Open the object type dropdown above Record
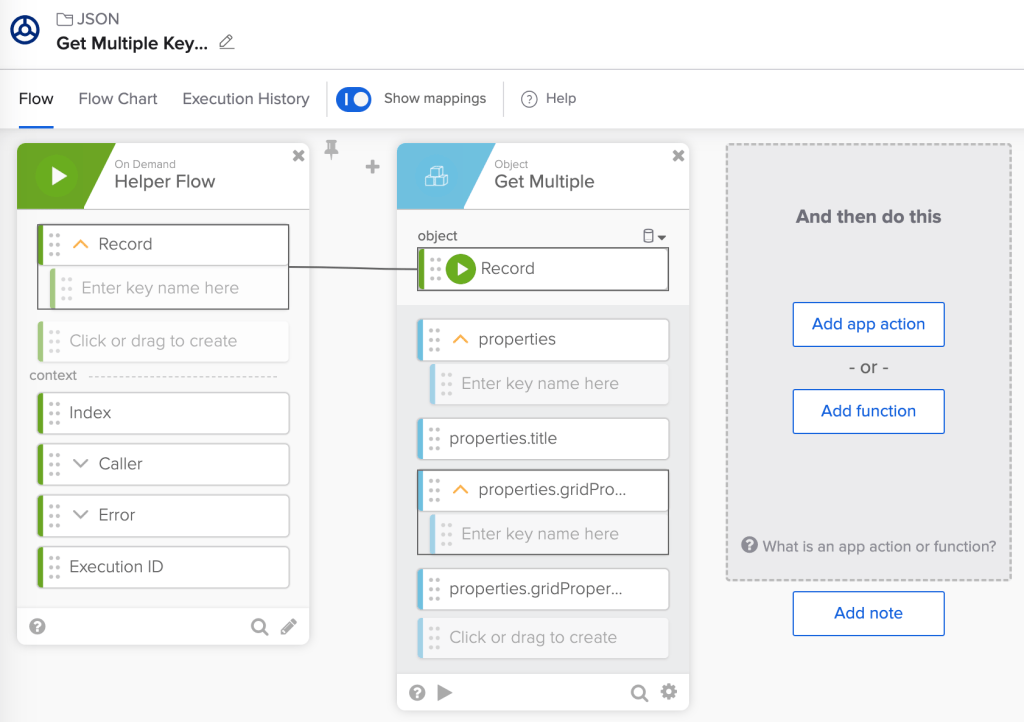 point(654,237)
